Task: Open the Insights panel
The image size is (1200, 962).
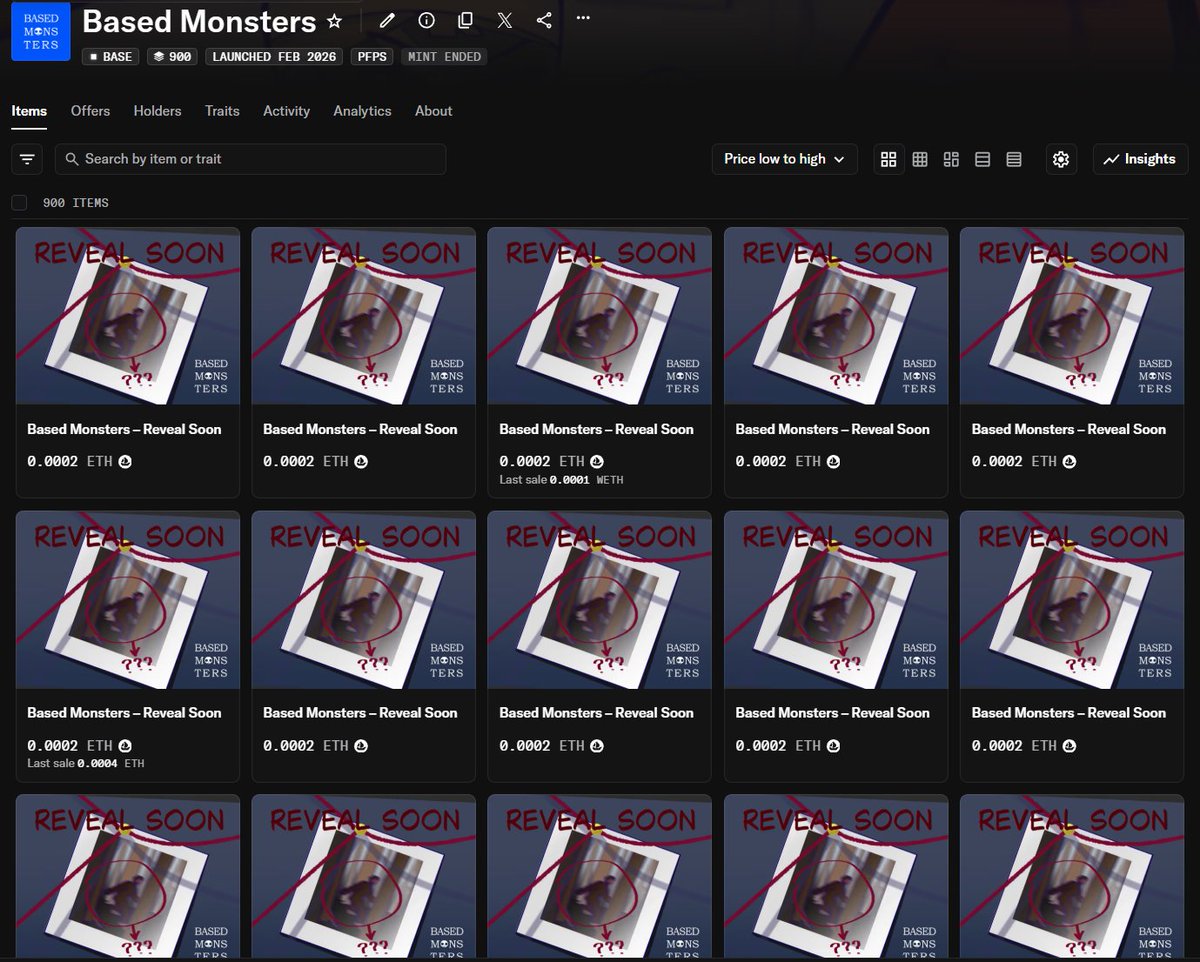Action: pyautogui.click(x=1140, y=159)
